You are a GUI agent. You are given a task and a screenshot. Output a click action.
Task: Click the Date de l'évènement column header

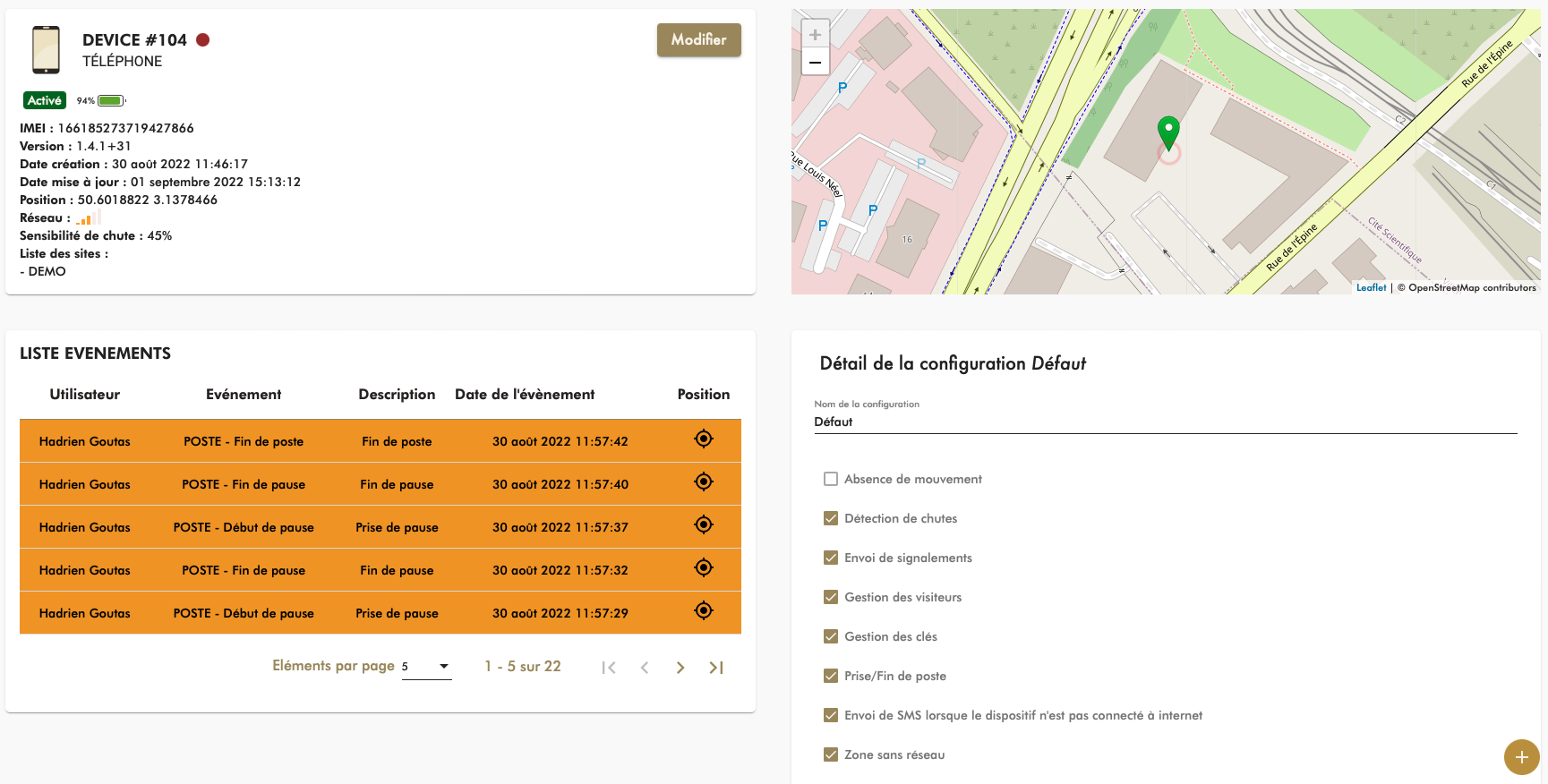click(525, 395)
